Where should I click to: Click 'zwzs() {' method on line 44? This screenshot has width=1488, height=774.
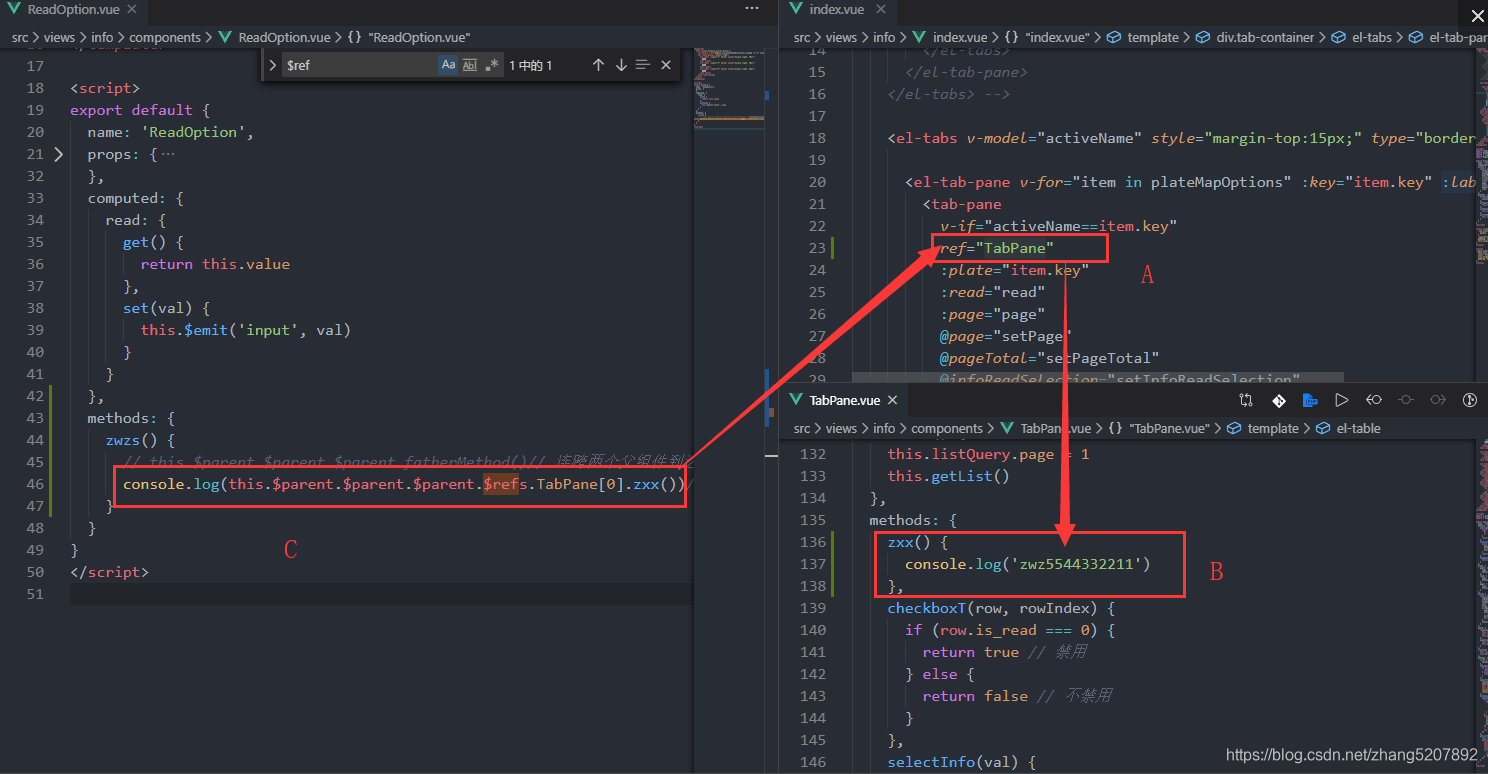(140, 440)
